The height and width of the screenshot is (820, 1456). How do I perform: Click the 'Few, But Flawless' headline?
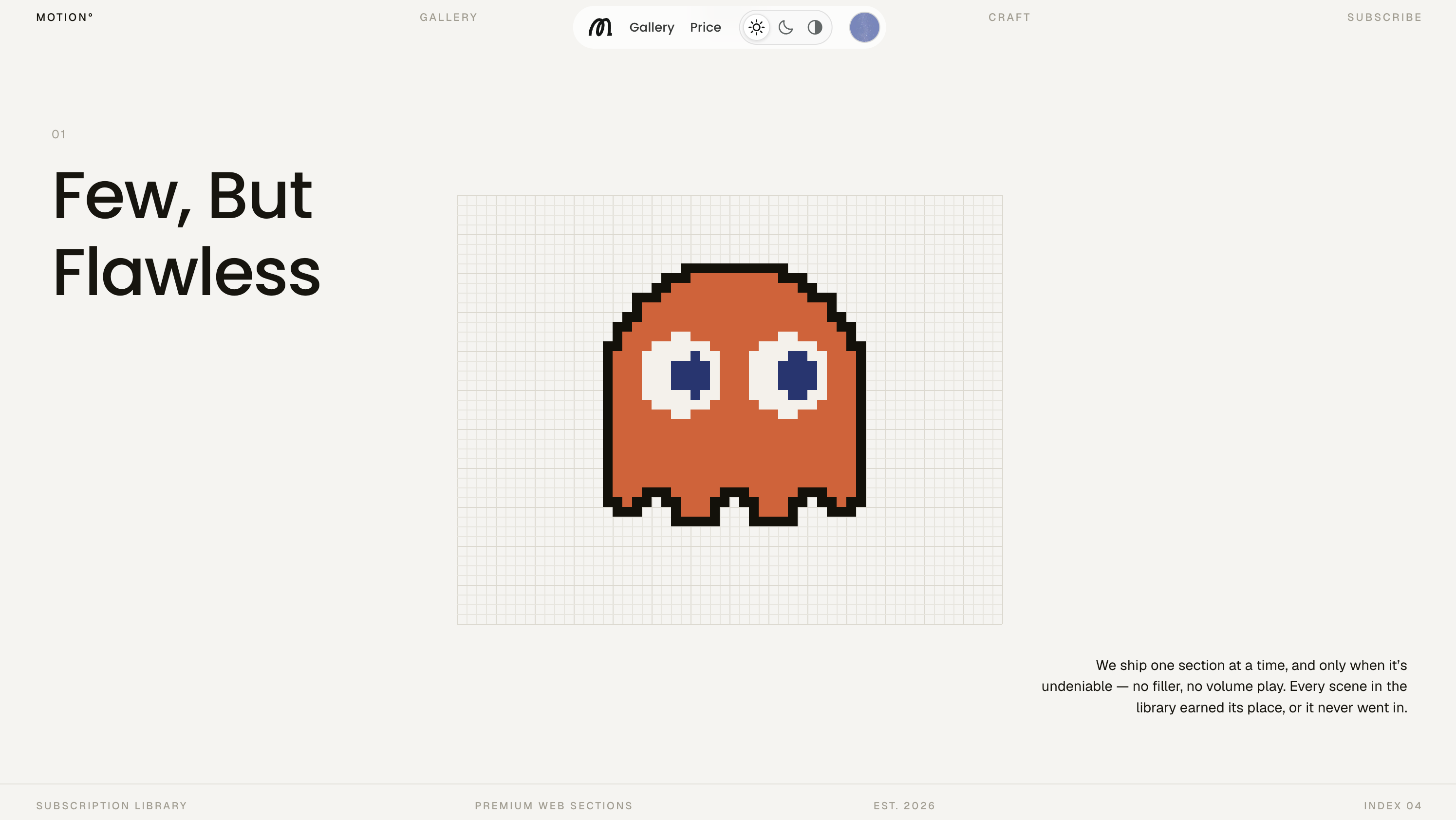[x=187, y=233]
